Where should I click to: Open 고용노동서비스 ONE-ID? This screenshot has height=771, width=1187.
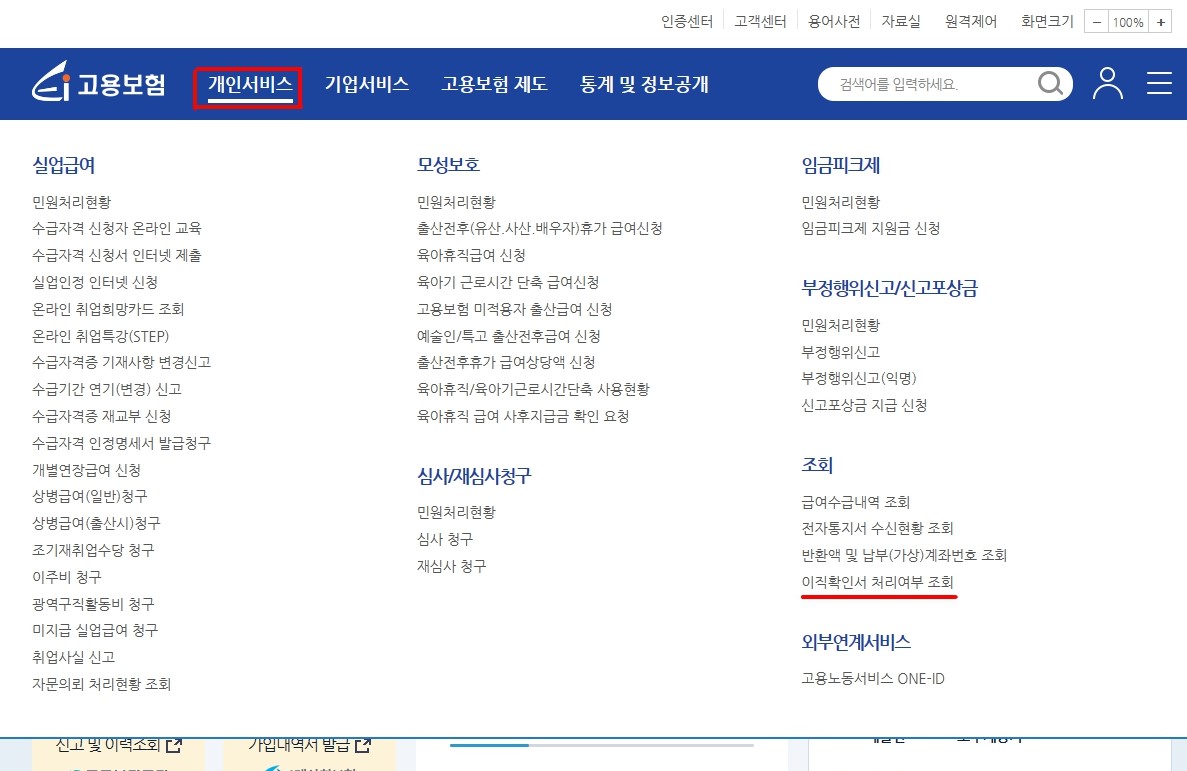click(873, 679)
